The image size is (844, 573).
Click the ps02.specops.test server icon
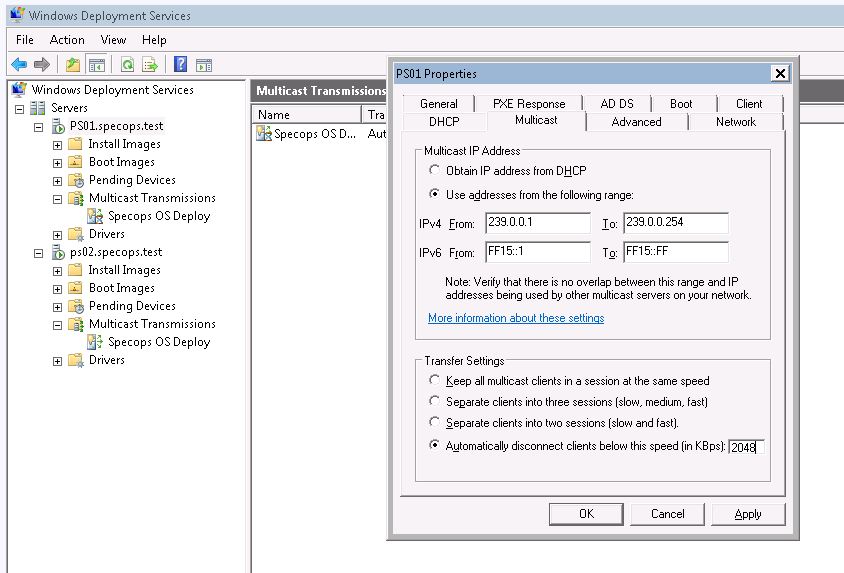(x=58, y=252)
